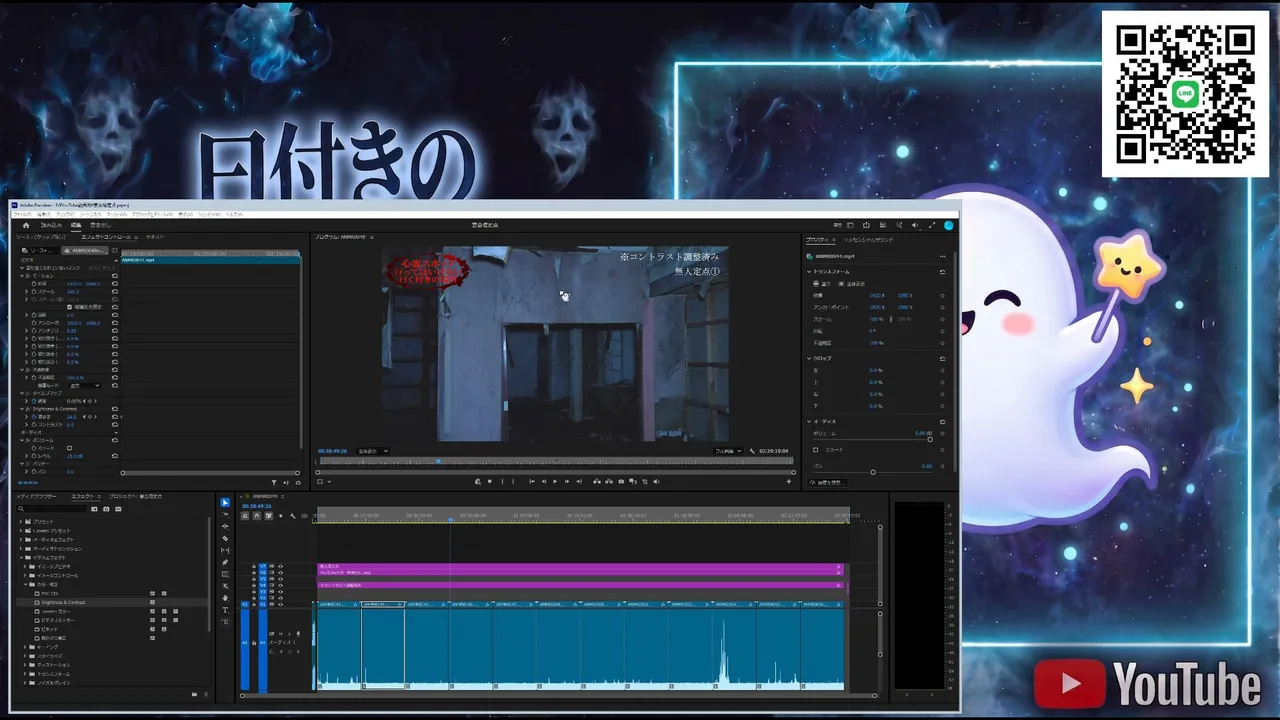The image size is (1280, 720).
Task: Toggle Bypass checkbox under Volume in Effect Controls
Action: point(69,448)
